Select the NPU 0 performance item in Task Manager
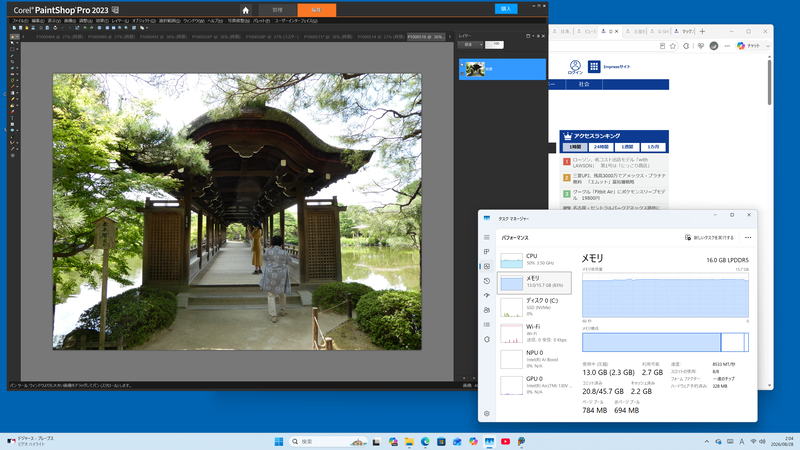Image resolution: width=800 pixels, height=450 pixels. [535, 359]
